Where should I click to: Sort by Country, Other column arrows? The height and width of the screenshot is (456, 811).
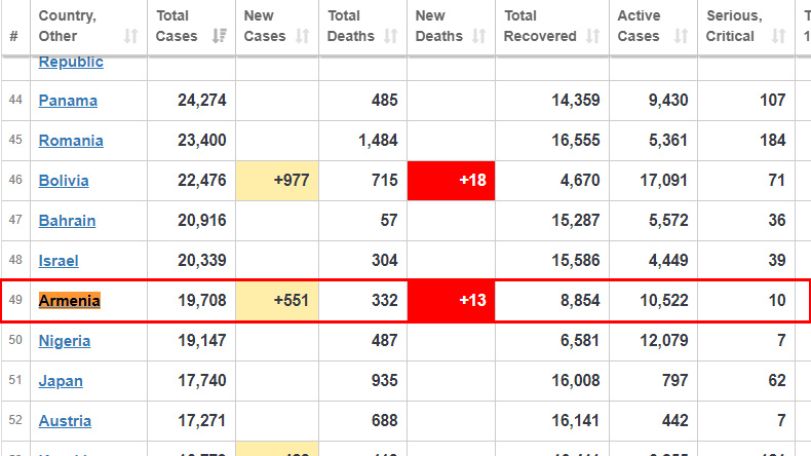click(x=131, y=36)
